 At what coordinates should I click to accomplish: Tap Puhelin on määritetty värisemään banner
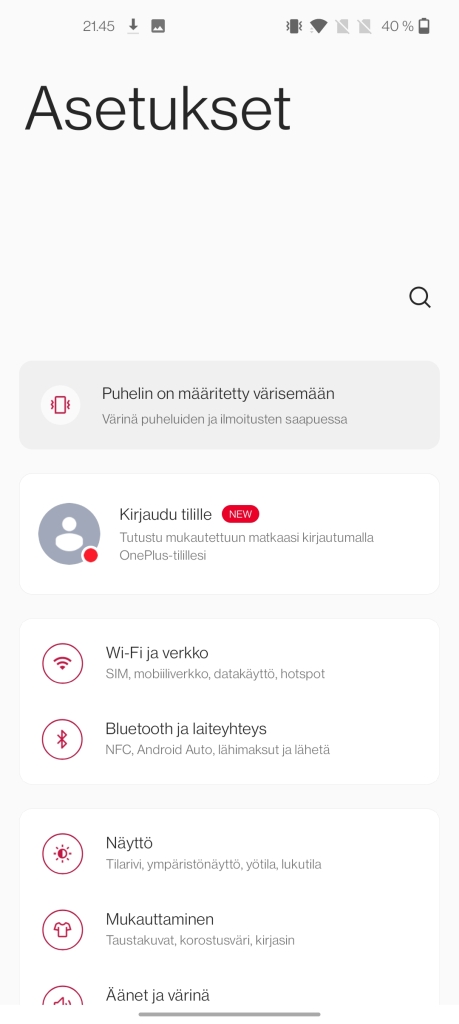[229, 405]
